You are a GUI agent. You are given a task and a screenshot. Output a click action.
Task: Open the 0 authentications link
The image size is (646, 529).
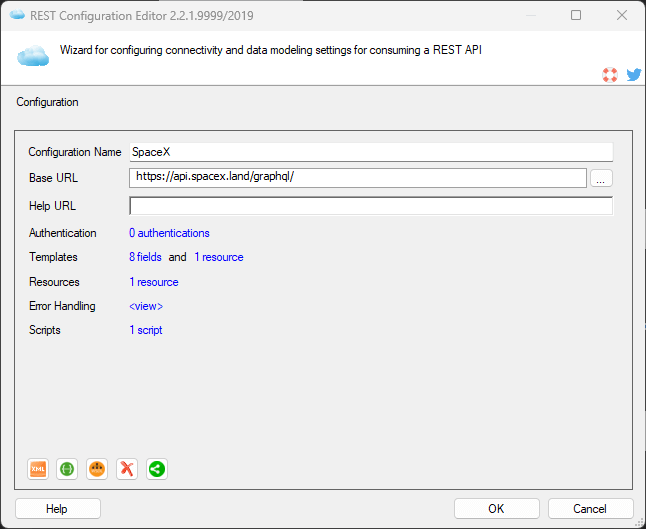tap(169, 233)
